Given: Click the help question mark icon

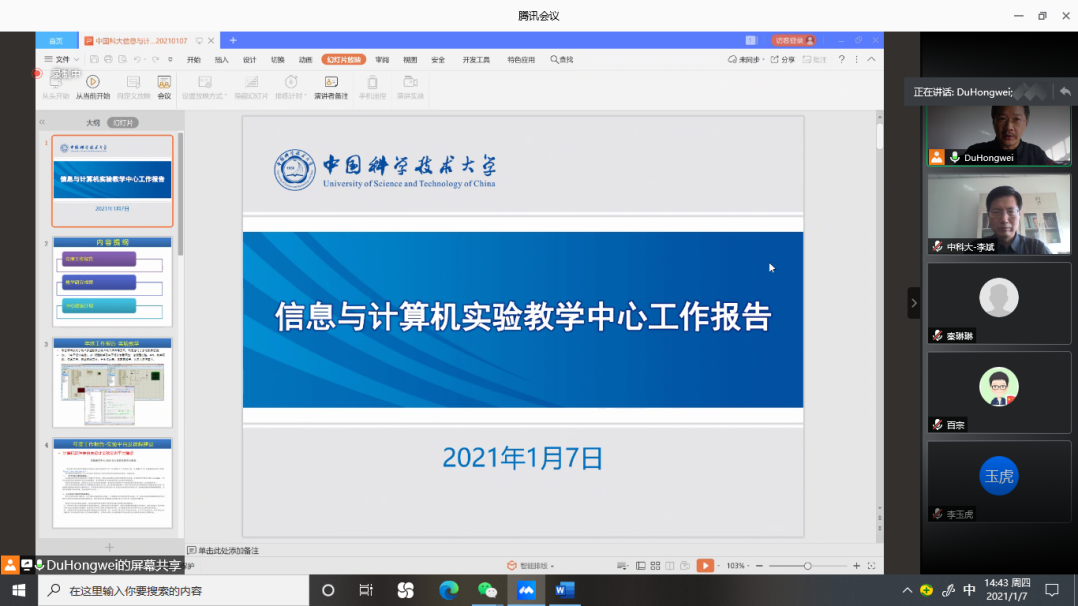Looking at the screenshot, I should [842, 60].
